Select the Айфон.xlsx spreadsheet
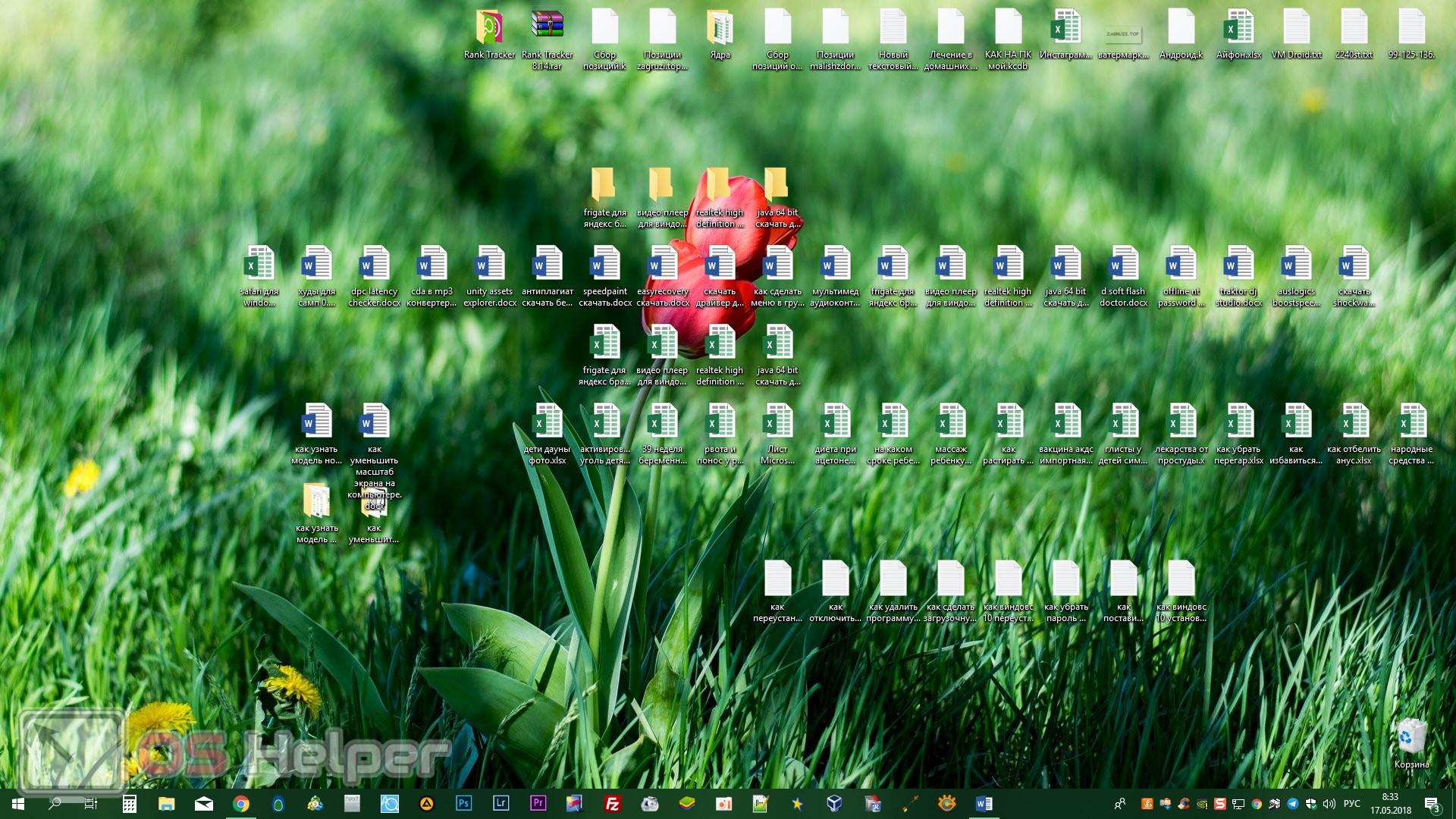 pyautogui.click(x=1238, y=30)
